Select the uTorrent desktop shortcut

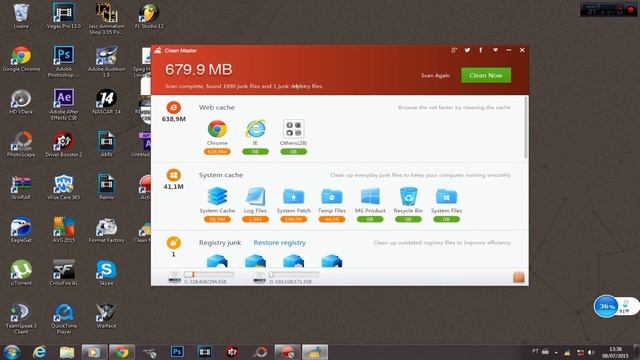tap(21, 273)
